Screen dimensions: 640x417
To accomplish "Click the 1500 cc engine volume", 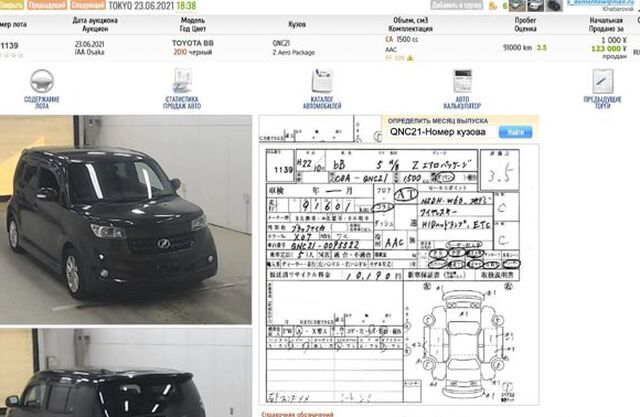I will coord(407,40).
